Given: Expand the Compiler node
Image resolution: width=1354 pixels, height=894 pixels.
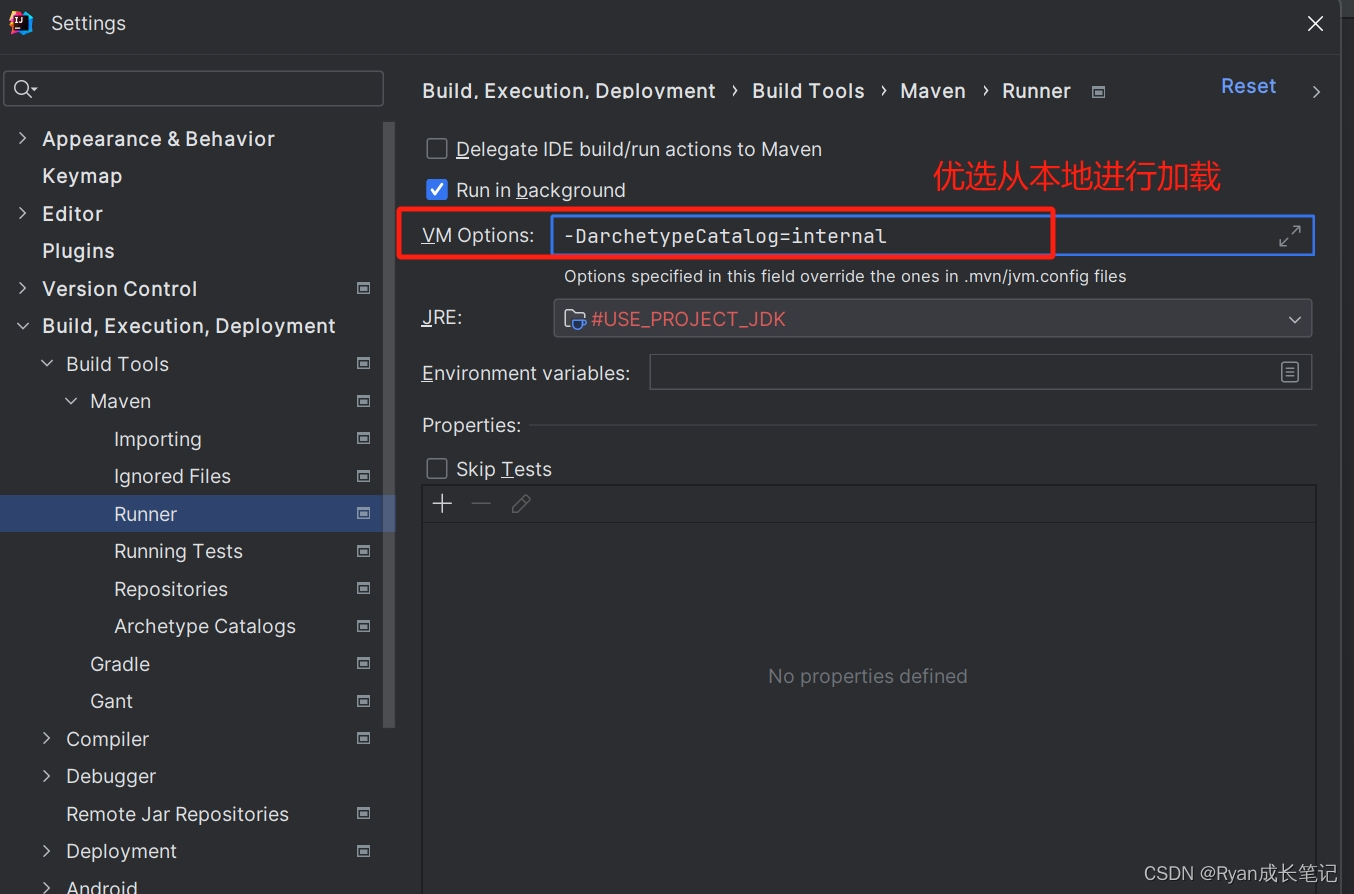Looking at the screenshot, I should [x=47, y=738].
